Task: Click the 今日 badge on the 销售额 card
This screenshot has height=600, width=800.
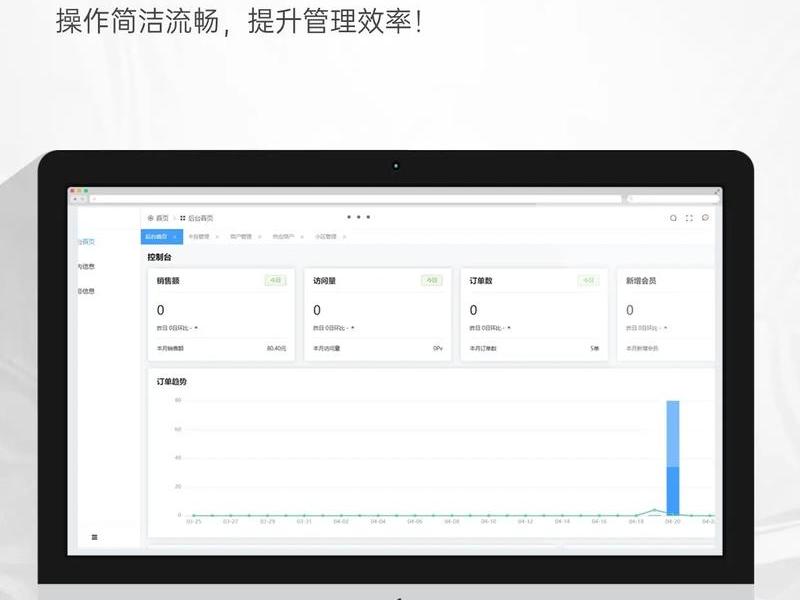Action: pyautogui.click(x=276, y=280)
